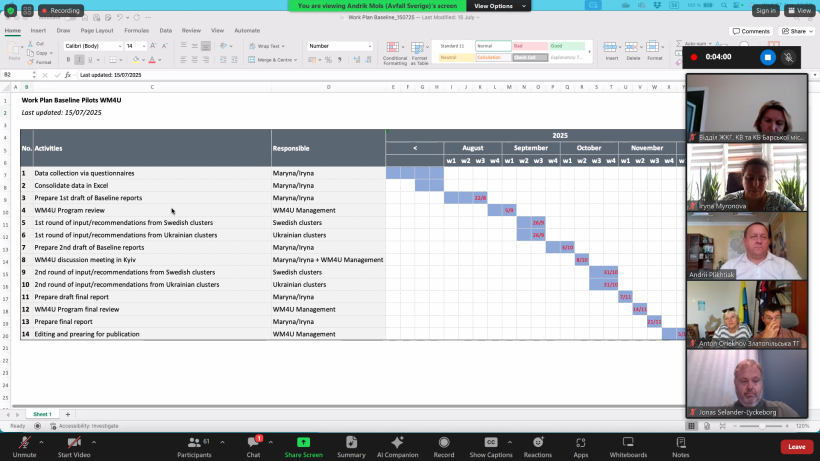
Task: Click the Comments button in Excel
Action: 751,31
